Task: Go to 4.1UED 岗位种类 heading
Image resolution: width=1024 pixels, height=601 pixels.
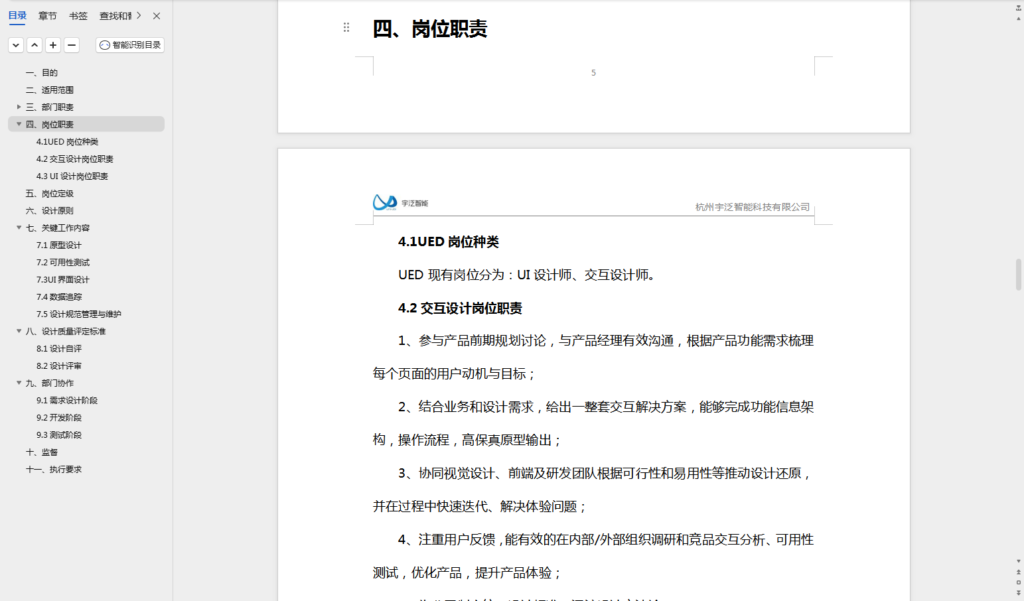Action: tap(67, 142)
